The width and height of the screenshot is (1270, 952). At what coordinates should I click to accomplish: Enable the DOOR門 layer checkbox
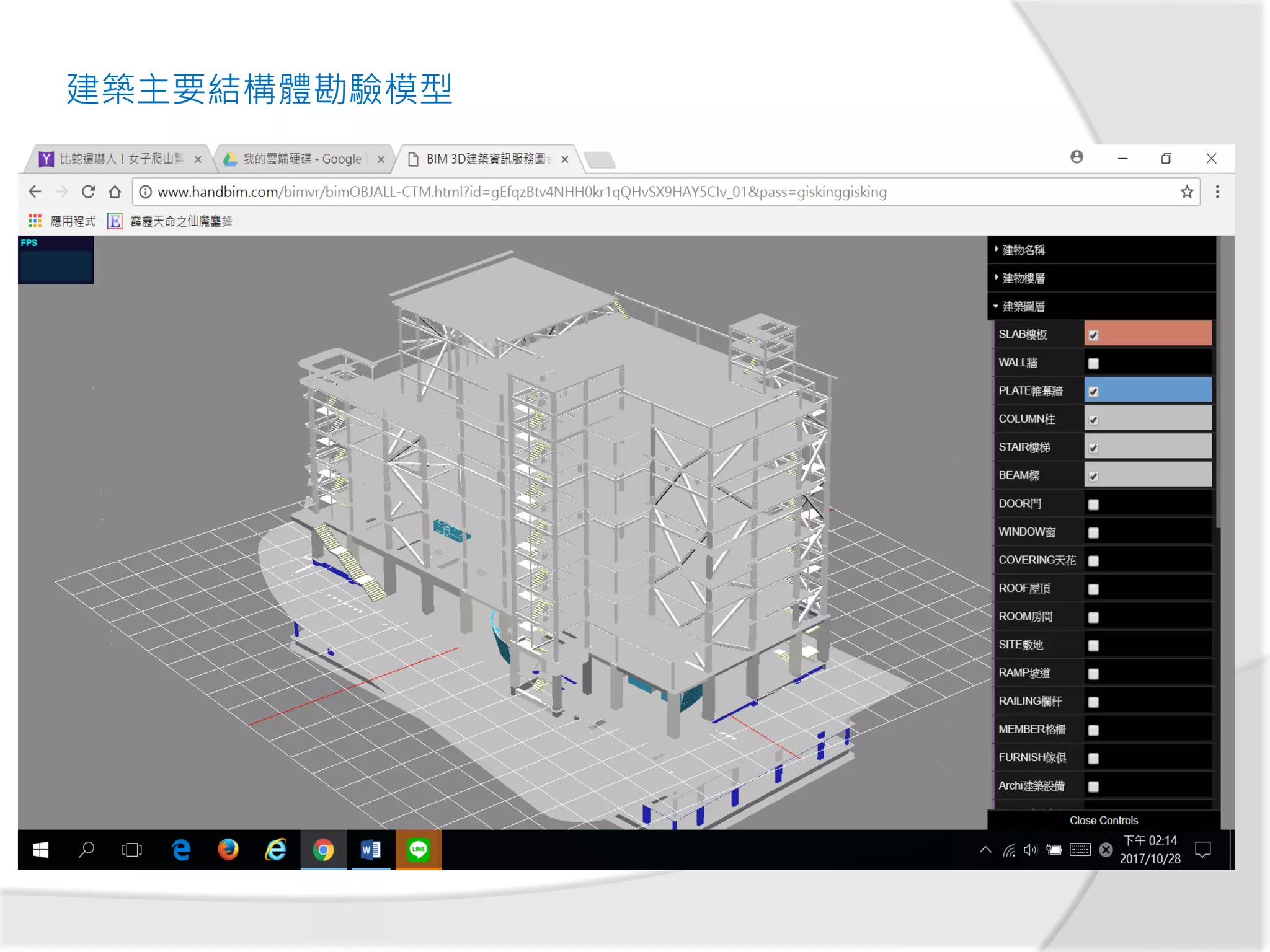pyautogui.click(x=1094, y=505)
